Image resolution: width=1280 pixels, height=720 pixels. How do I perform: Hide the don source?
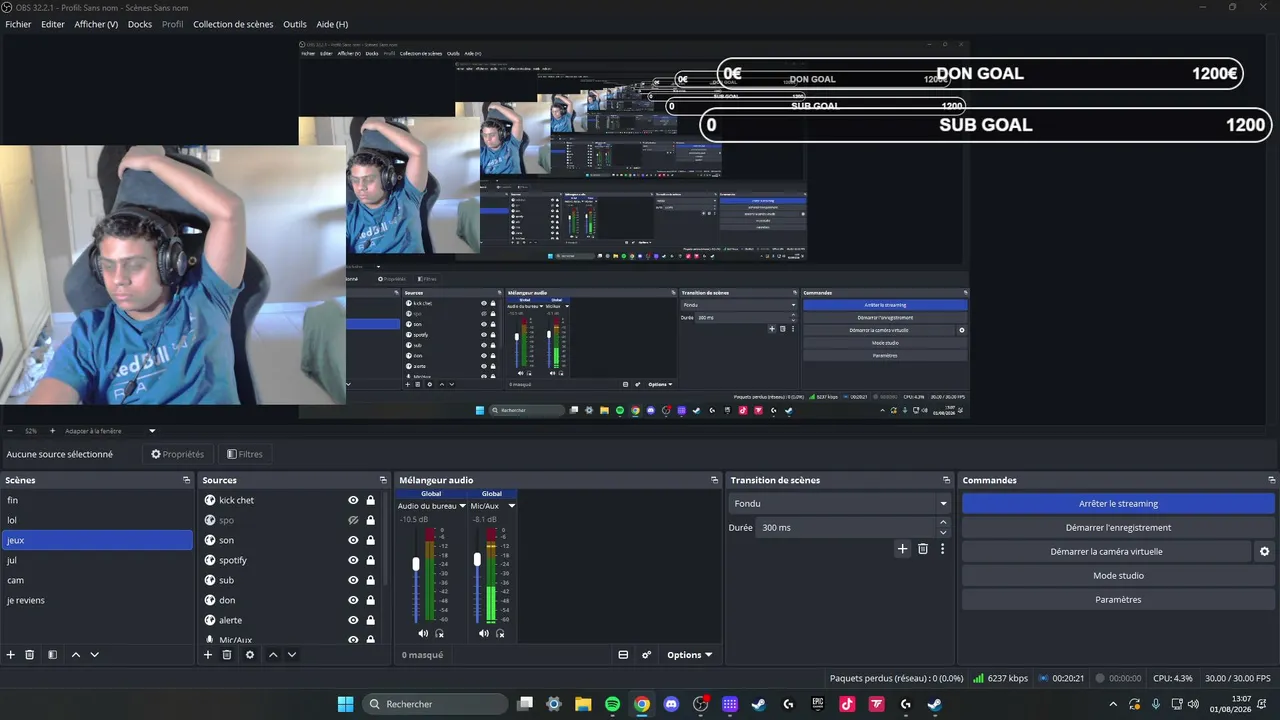(x=353, y=600)
